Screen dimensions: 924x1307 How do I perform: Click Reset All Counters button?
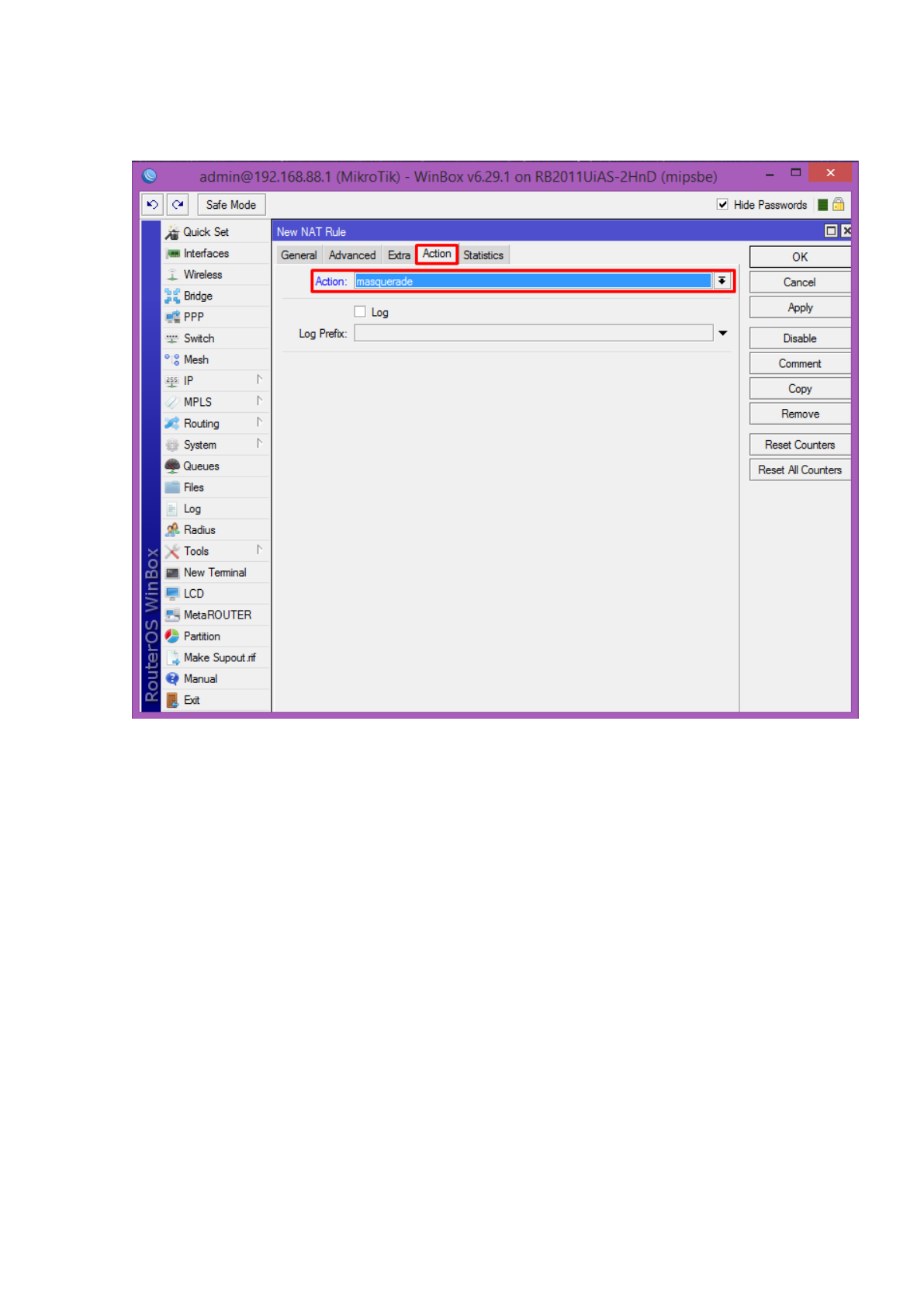coord(800,470)
